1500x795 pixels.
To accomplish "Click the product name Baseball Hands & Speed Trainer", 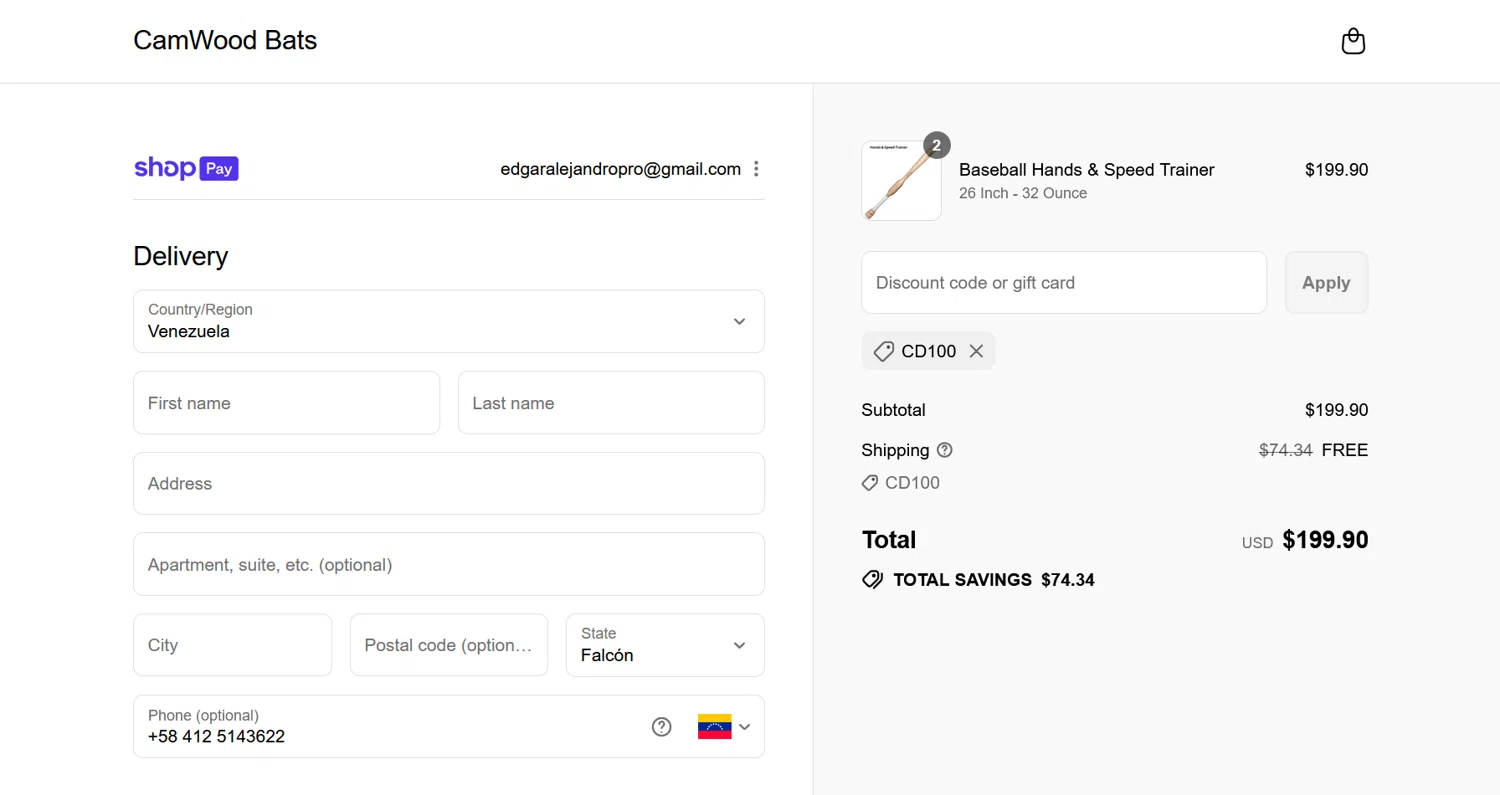I will 1086,170.
